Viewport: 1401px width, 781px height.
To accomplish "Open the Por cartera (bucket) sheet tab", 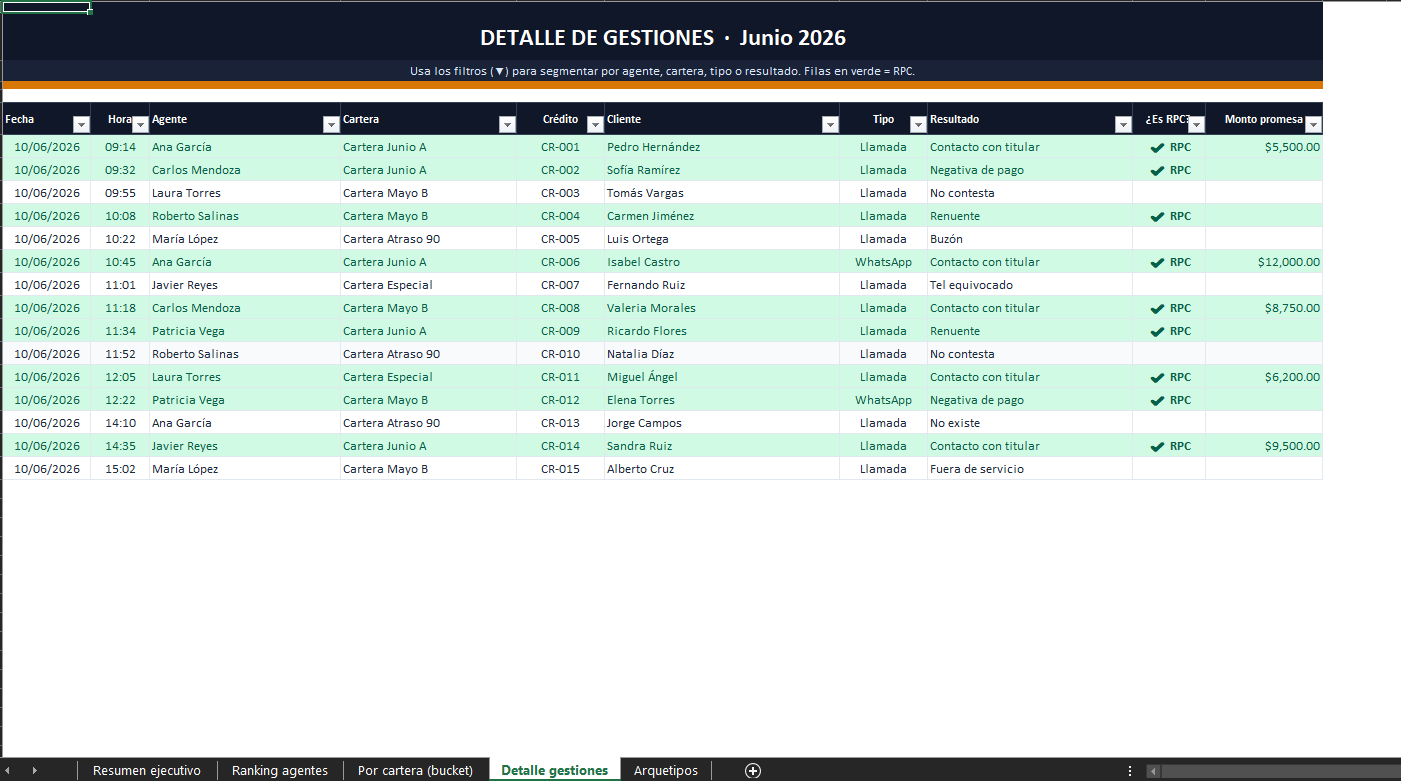I will click(x=415, y=770).
